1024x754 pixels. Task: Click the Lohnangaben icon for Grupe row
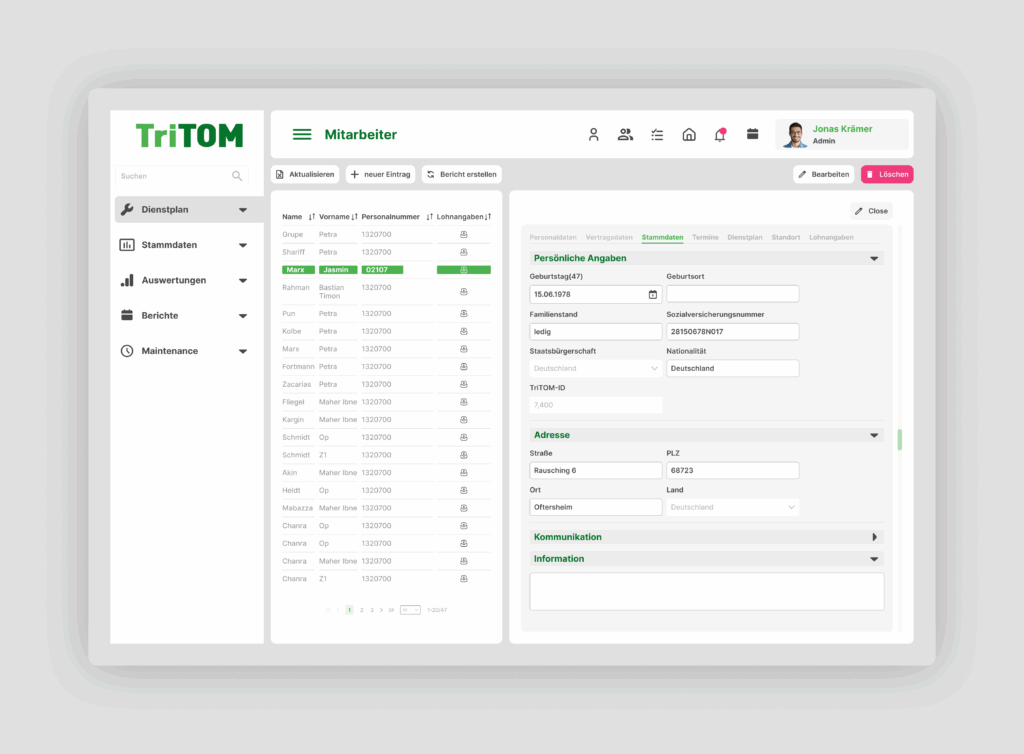(464, 234)
